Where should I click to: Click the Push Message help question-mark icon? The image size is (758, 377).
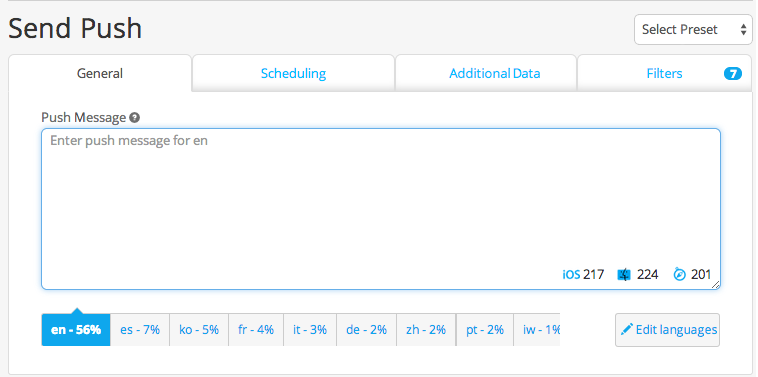[135, 117]
